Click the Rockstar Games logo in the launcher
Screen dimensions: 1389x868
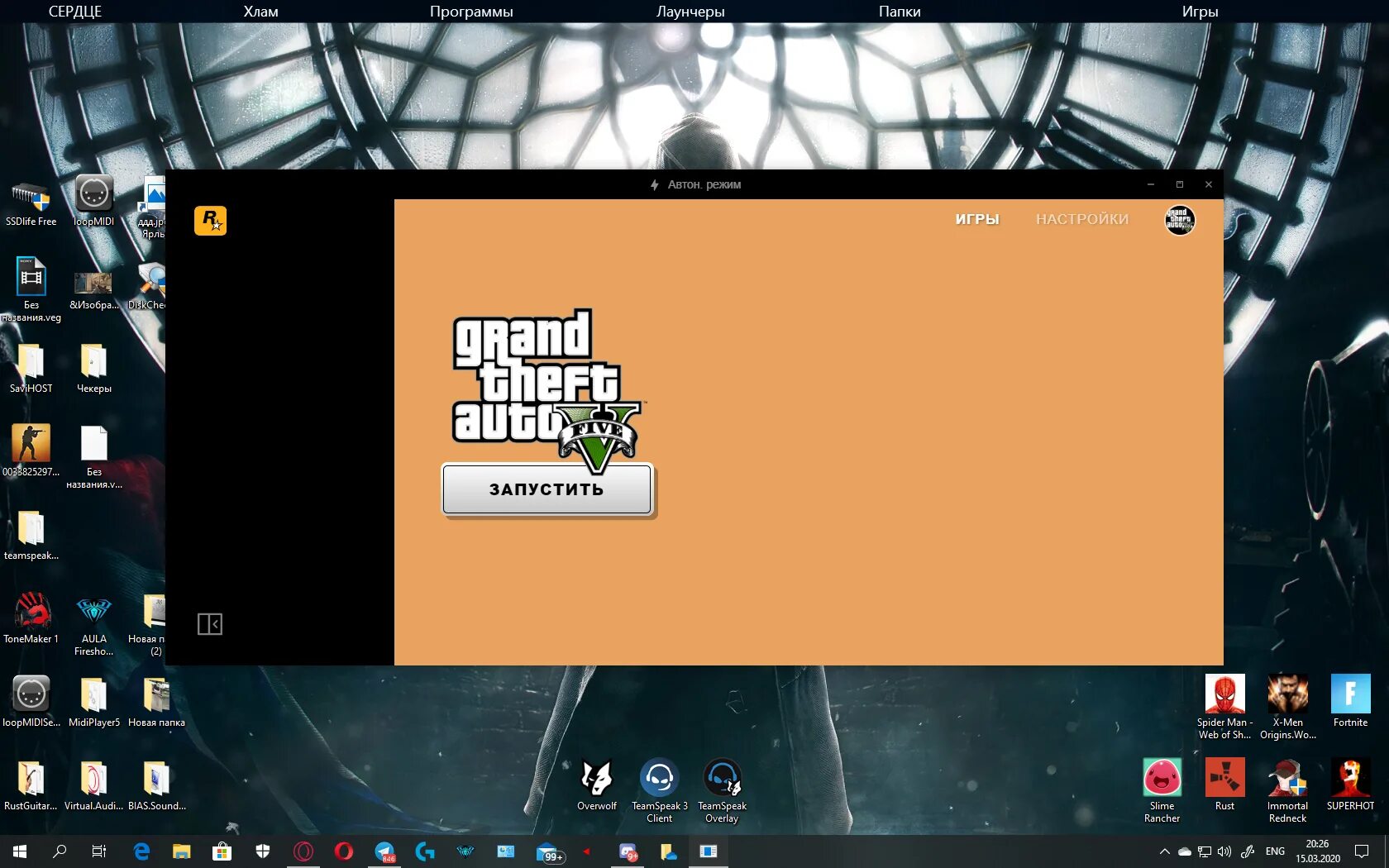(x=210, y=221)
